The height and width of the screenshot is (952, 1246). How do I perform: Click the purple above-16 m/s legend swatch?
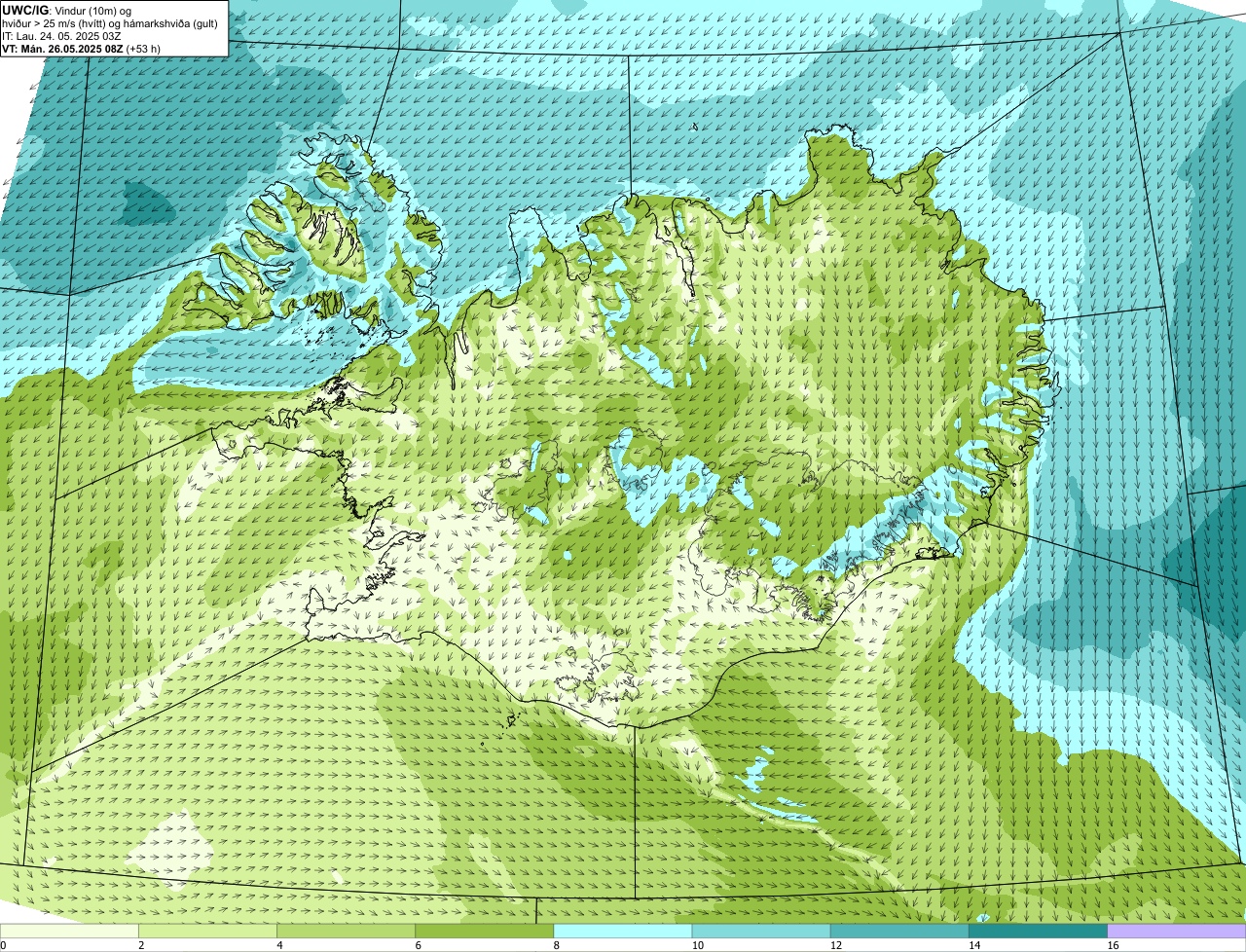click(x=1176, y=931)
